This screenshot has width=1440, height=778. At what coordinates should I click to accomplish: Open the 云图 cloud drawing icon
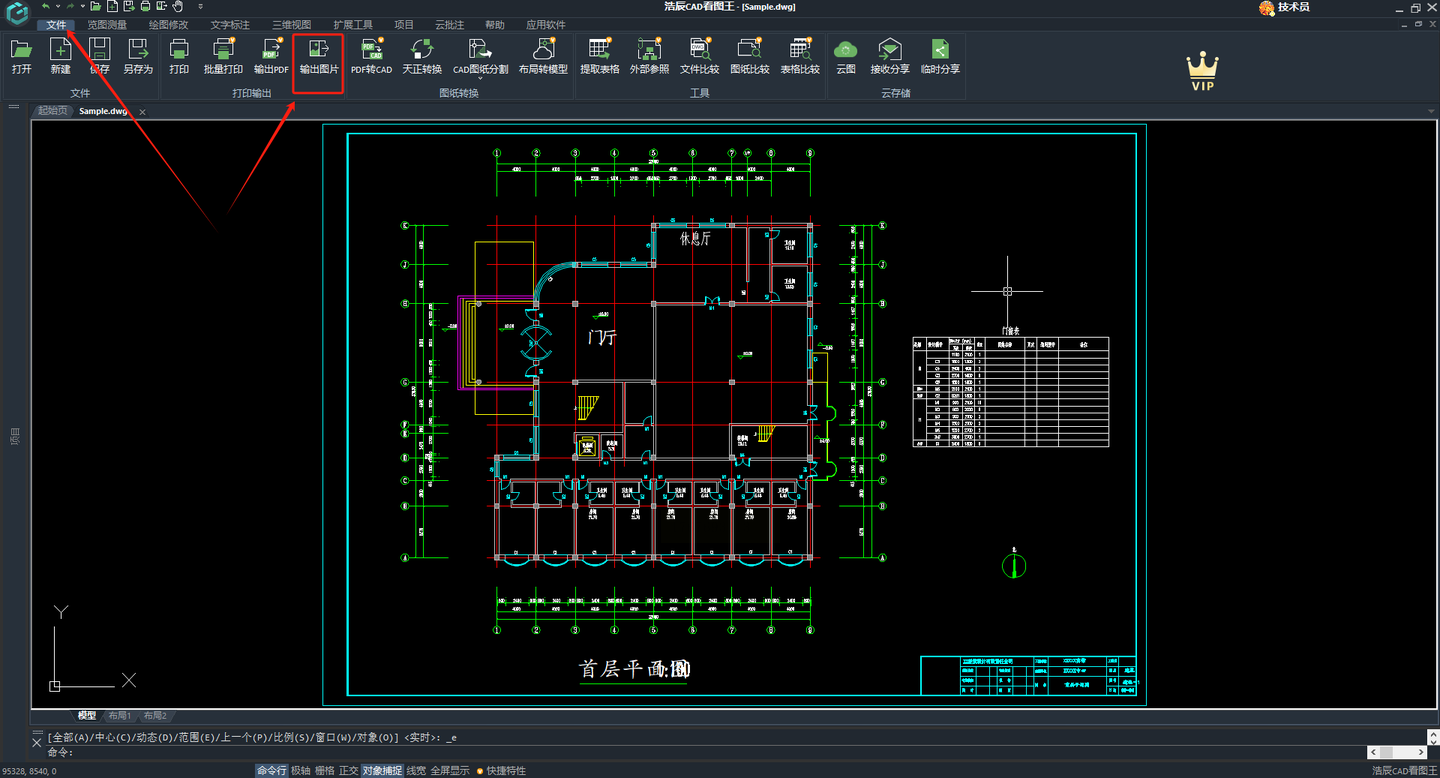tap(846, 57)
